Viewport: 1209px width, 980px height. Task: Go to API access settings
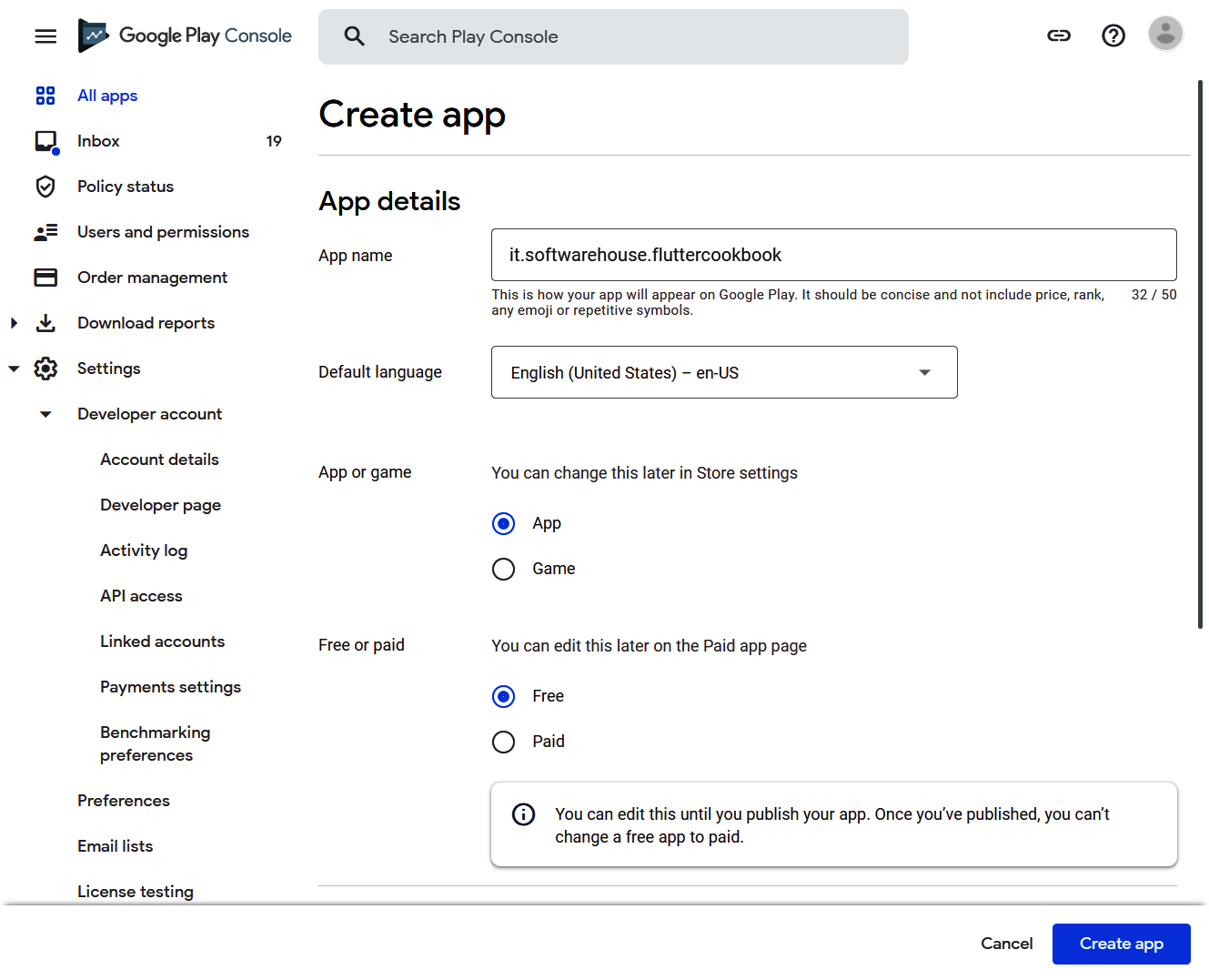(141, 596)
